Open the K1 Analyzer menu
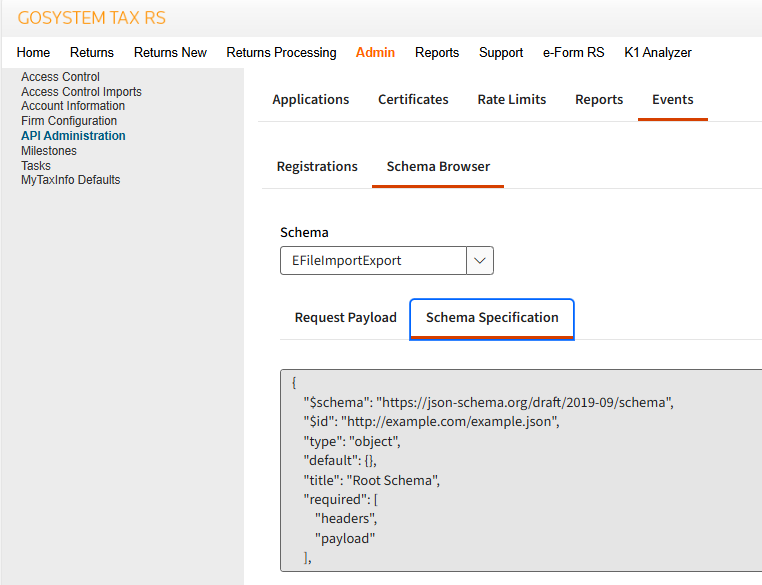The width and height of the screenshot is (762, 585). [657, 53]
